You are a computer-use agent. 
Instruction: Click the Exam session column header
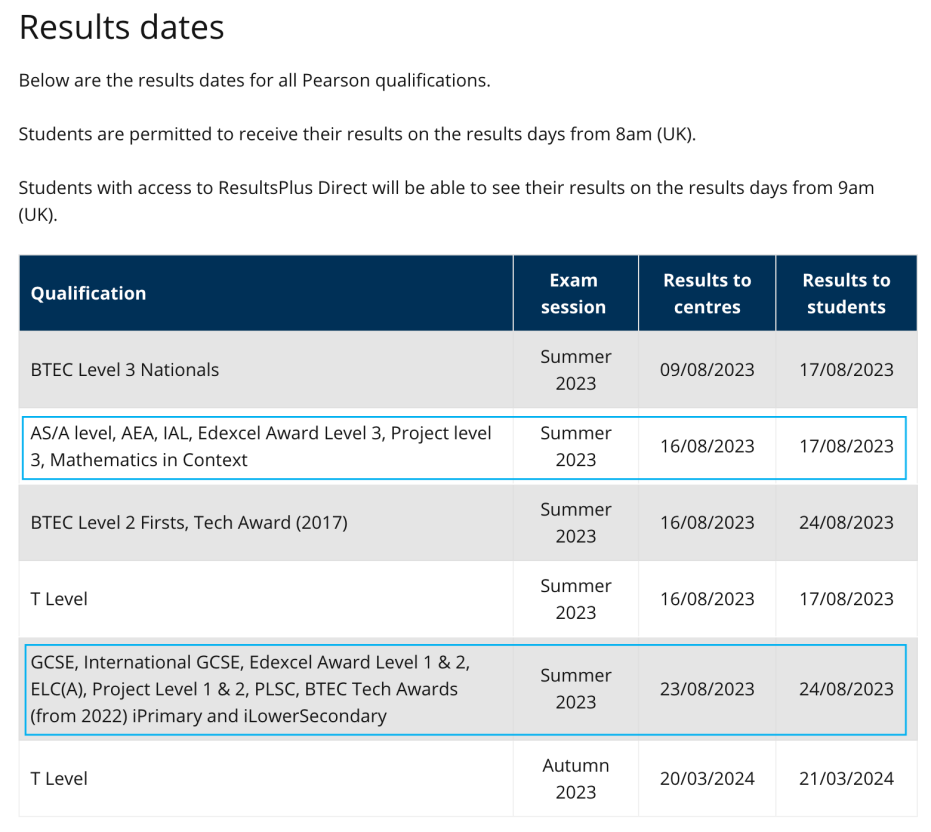[574, 293]
